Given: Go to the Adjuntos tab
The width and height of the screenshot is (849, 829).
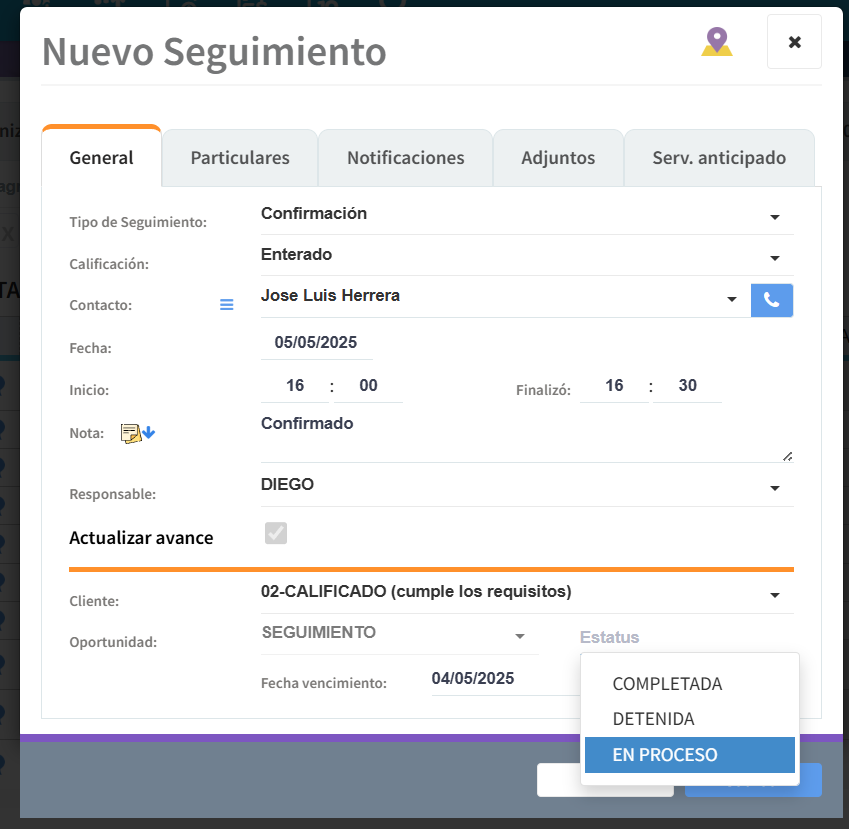Looking at the screenshot, I should tap(558, 158).
